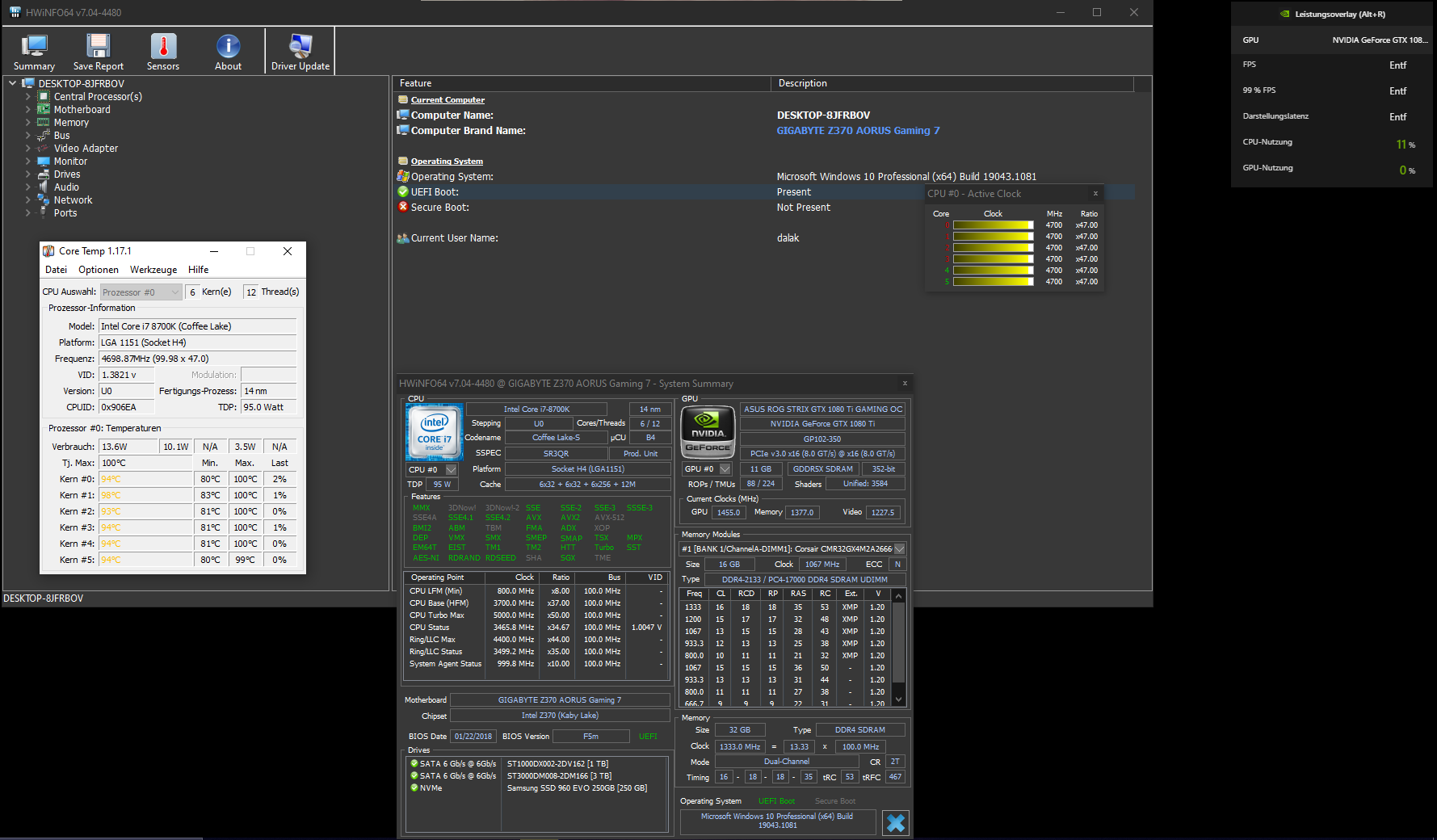Click the Core Temp Model field
The image size is (1437, 840).
(198, 326)
